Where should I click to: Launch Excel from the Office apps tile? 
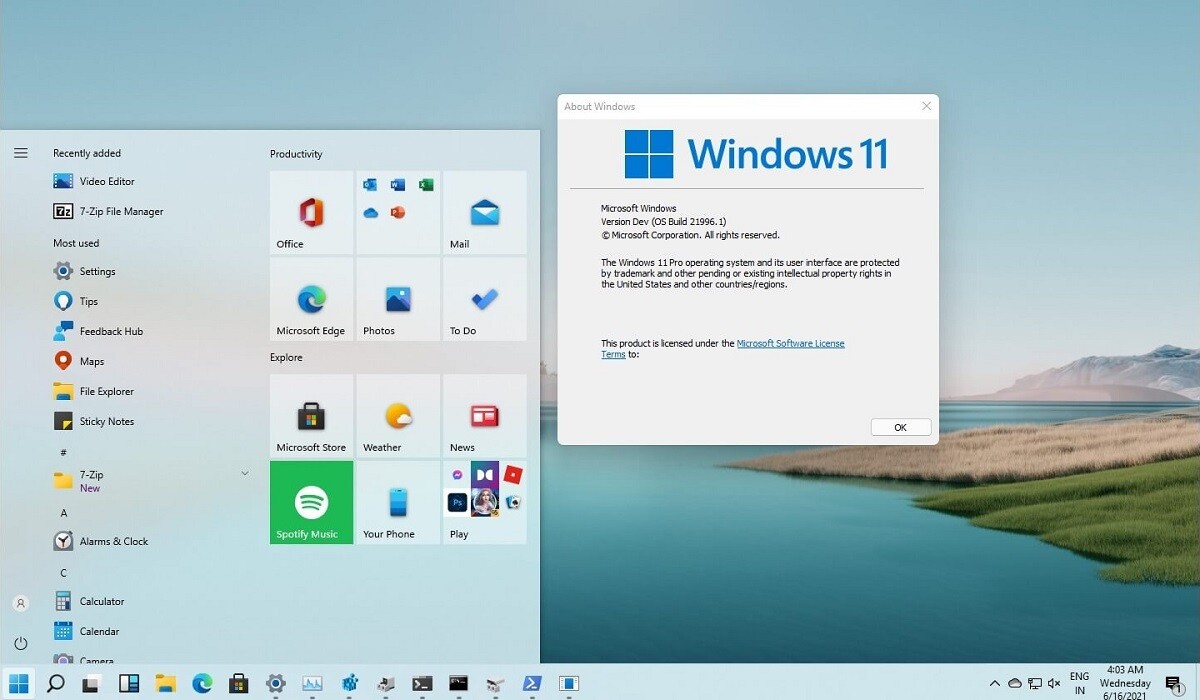(x=426, y=185)
